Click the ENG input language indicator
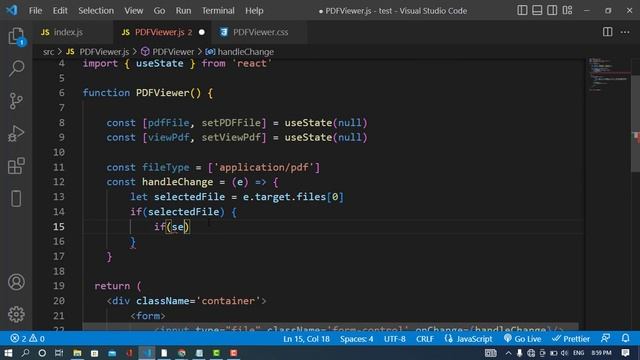Viewport: 640px width, 360px height. [578, 353]
